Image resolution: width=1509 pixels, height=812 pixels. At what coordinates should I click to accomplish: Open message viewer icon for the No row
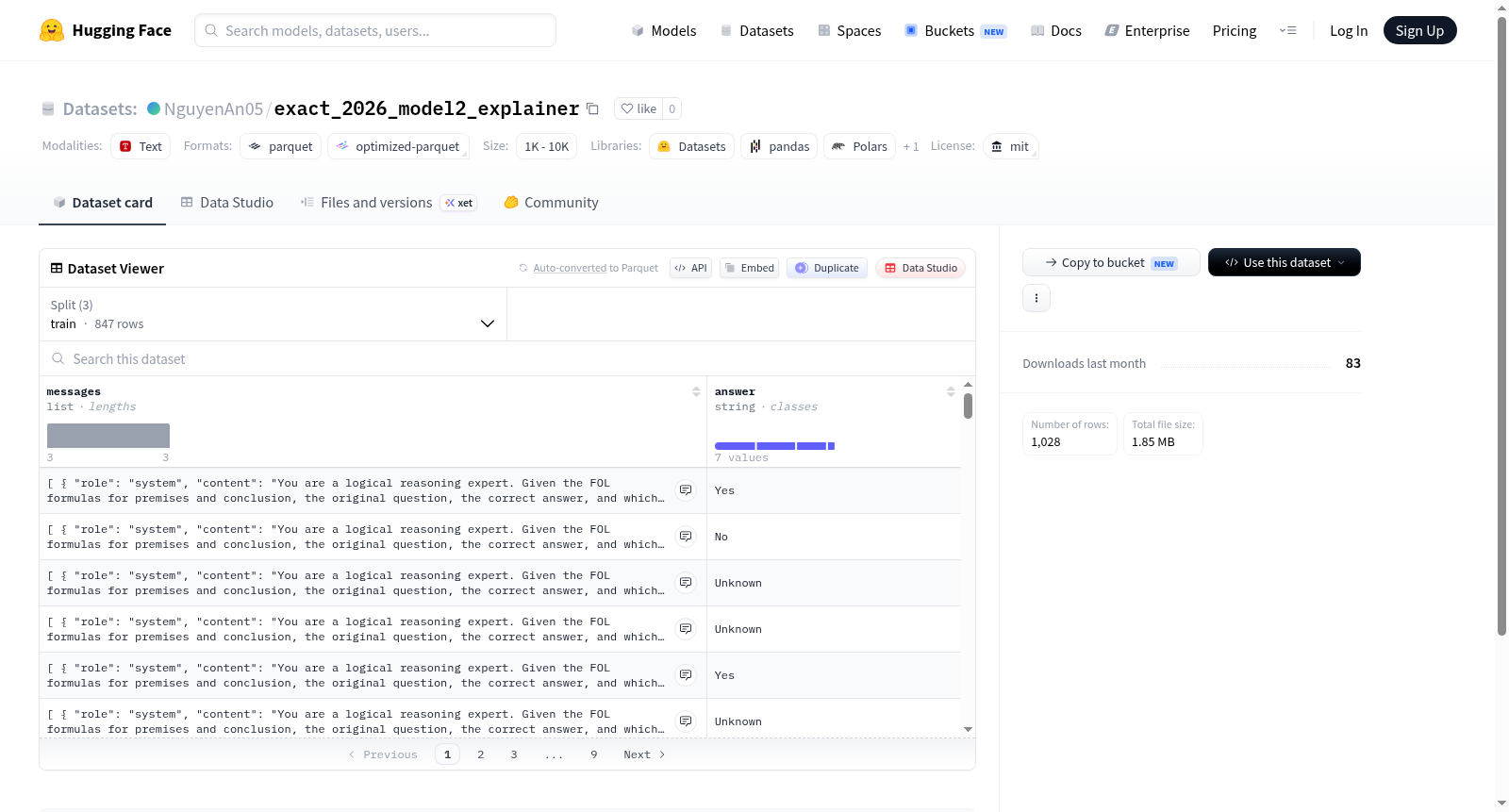[686, 537]
